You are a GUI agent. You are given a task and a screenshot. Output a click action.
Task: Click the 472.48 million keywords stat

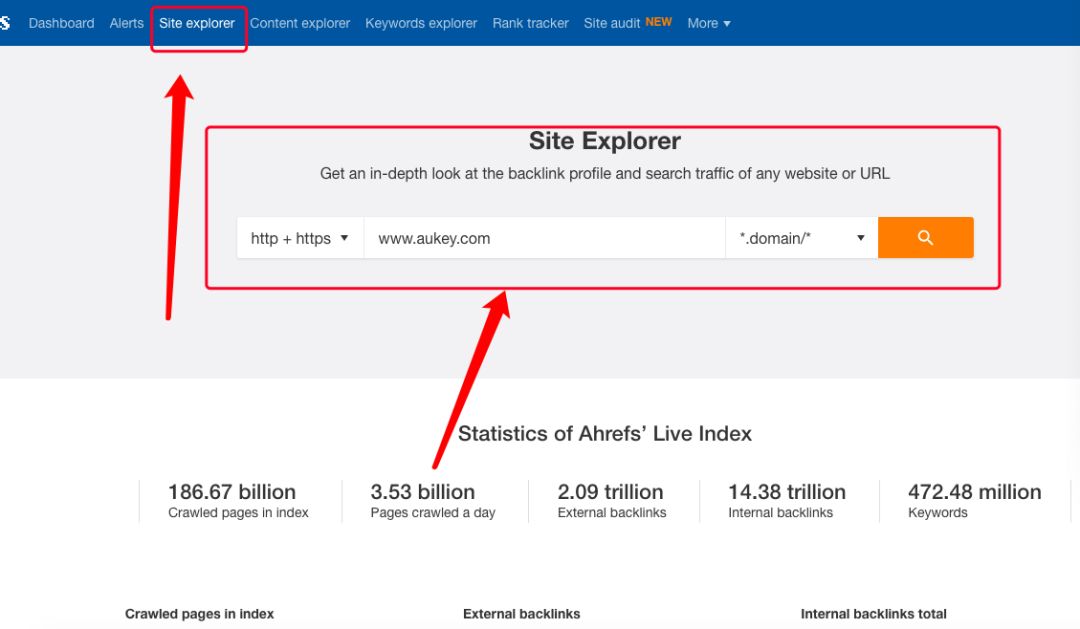coord(975,501)
